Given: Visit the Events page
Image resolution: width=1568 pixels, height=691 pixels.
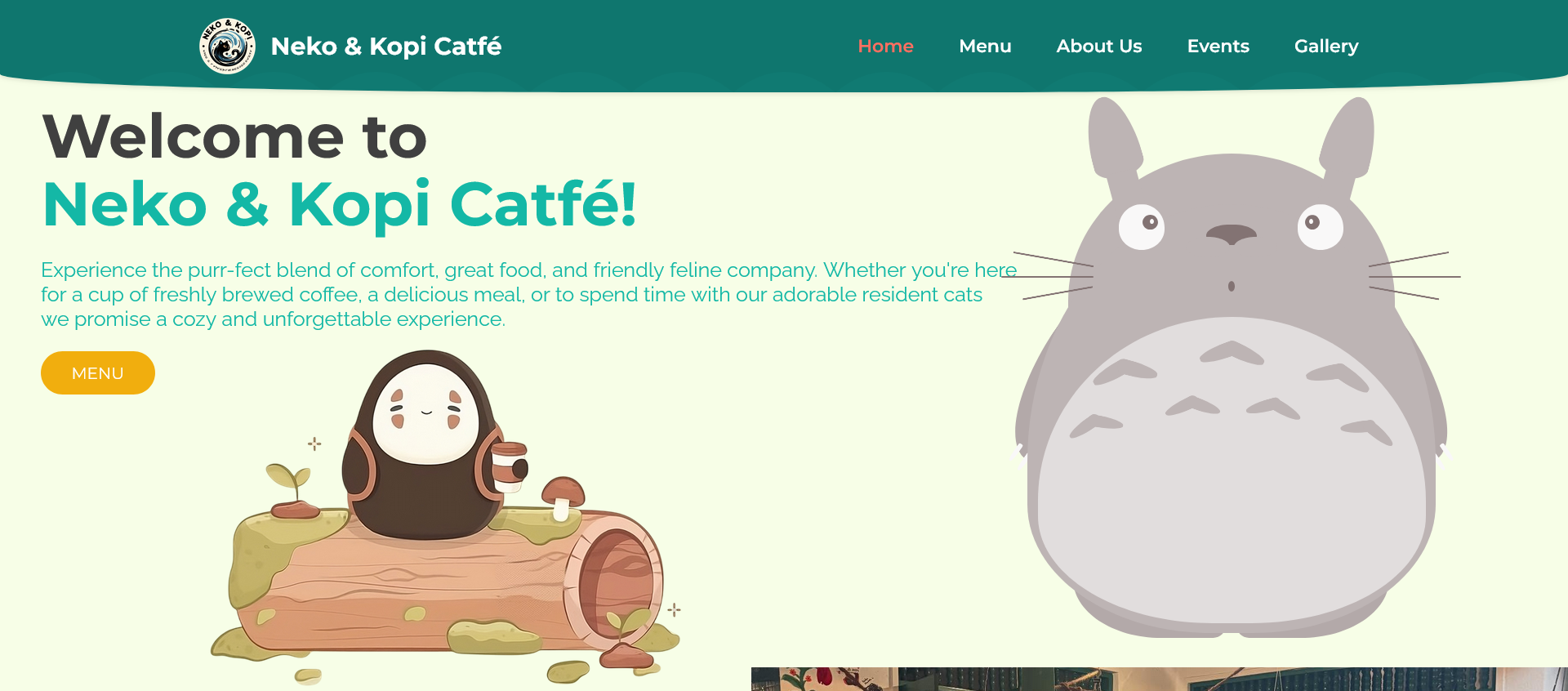Looking at the screenshot, I should point(1218,47).
